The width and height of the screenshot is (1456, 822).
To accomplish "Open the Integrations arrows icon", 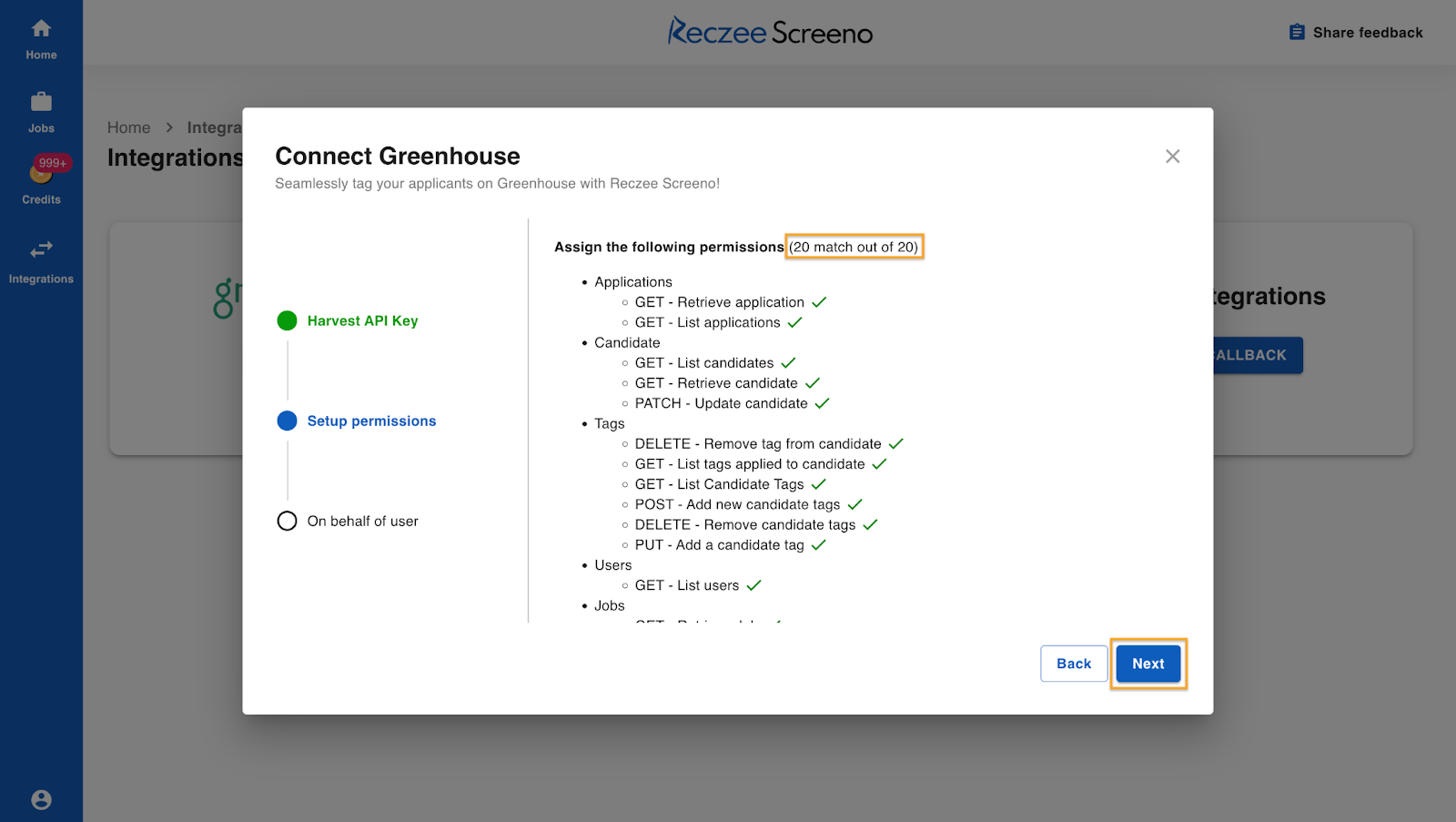I will (x=41, y=249).
